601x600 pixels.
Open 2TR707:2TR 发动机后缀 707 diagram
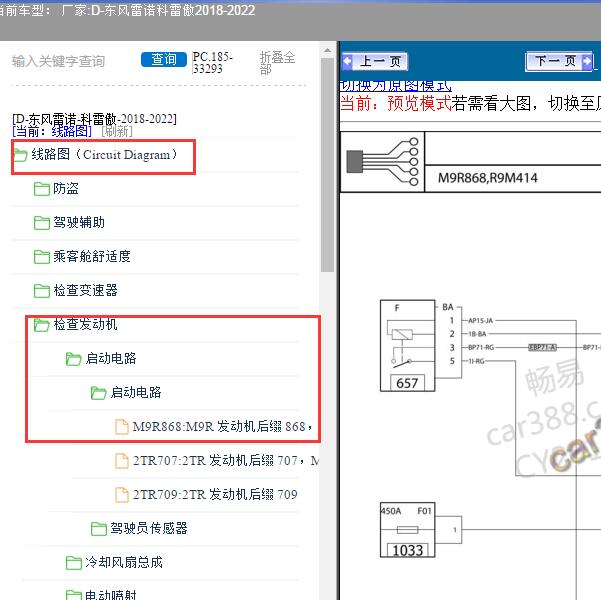point(226,460)
